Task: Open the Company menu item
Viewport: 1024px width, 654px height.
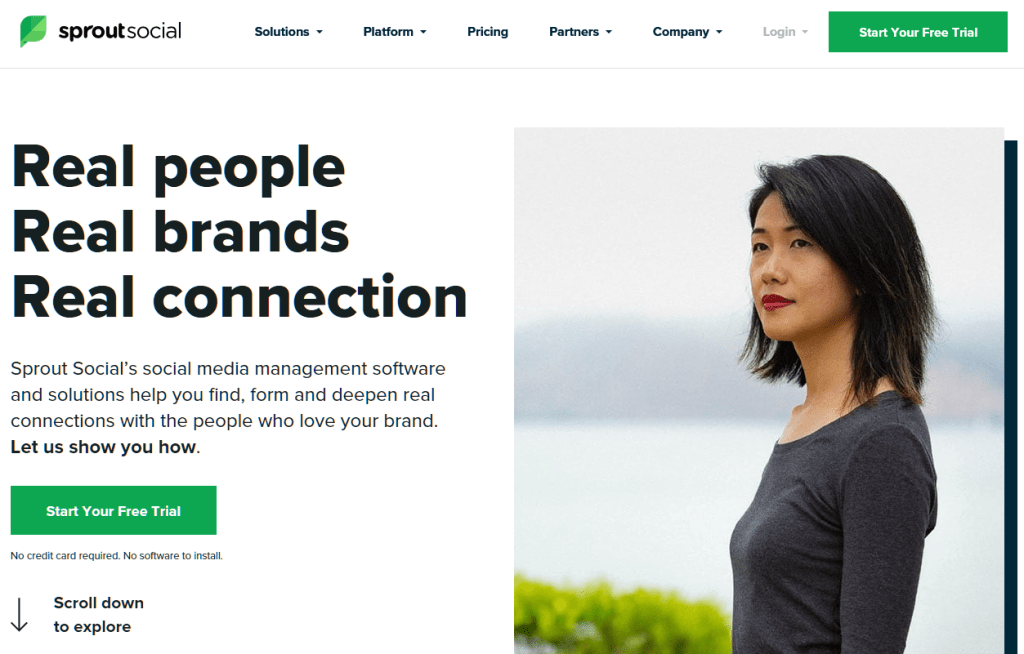Action: (680, 31)
